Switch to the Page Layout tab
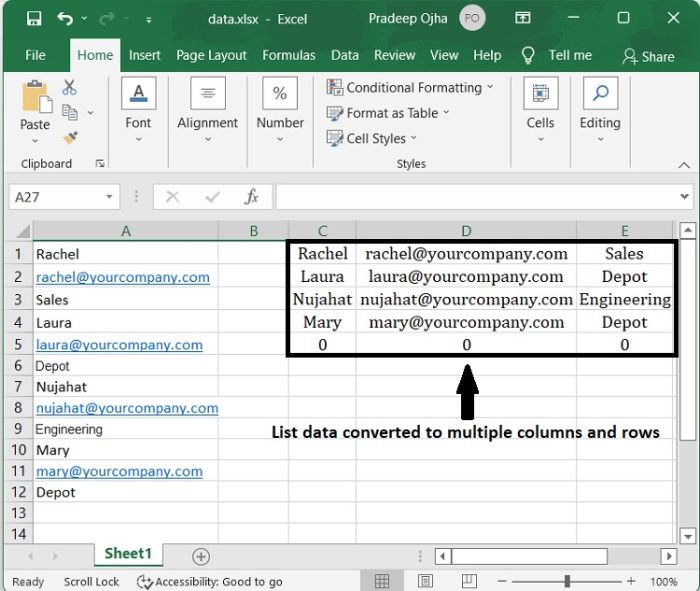Screen dimensions: 700x591 point(212,55)
